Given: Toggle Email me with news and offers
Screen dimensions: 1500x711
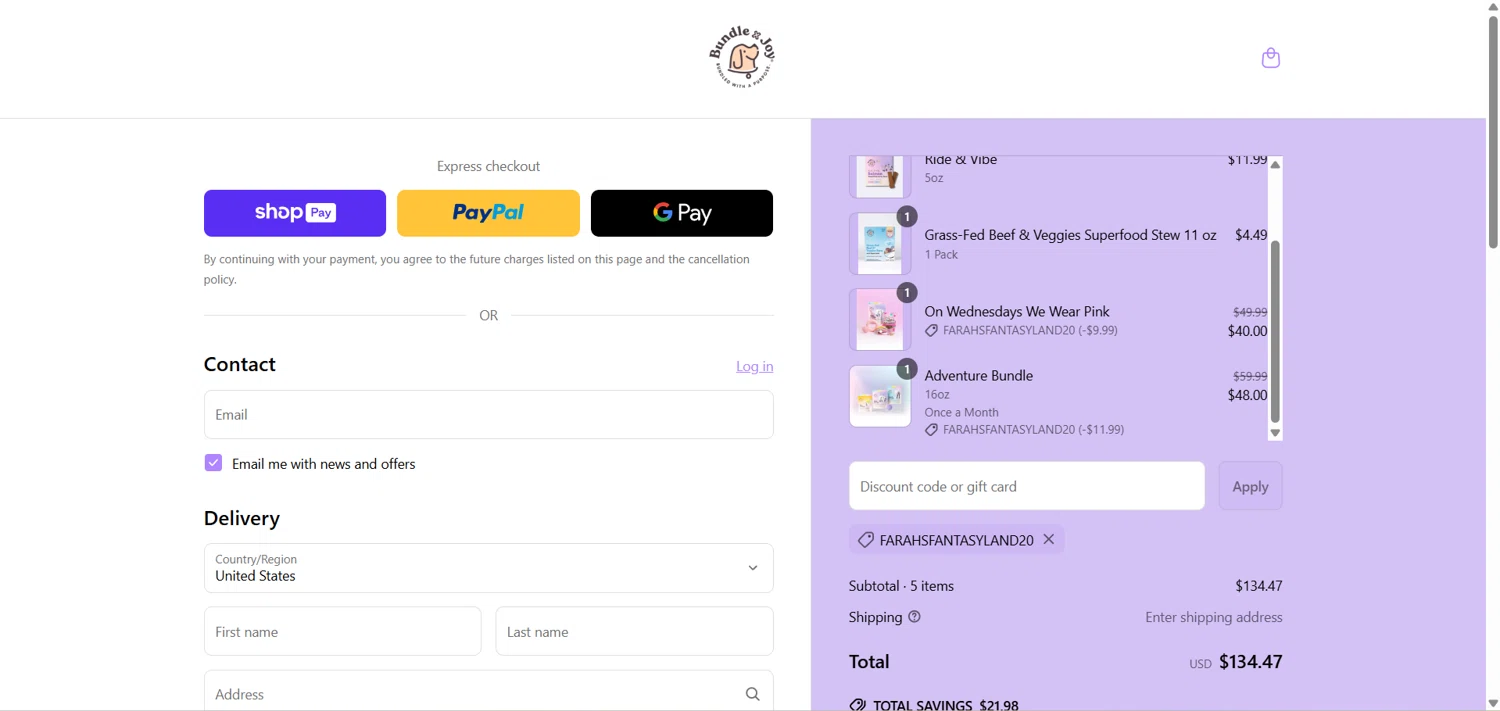Looking at the screenshot, I should tap(213, 463).
